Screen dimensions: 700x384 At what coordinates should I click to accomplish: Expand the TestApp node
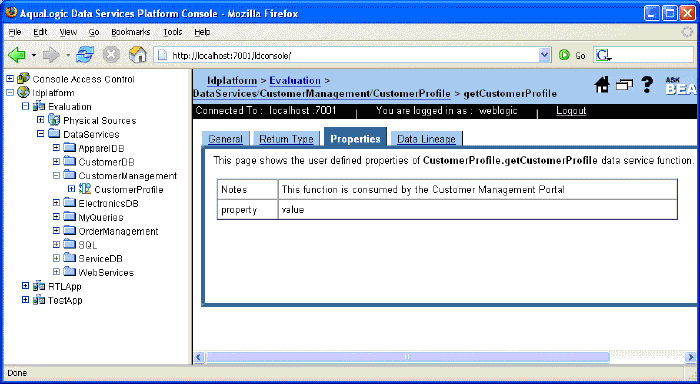click(25, 300)
